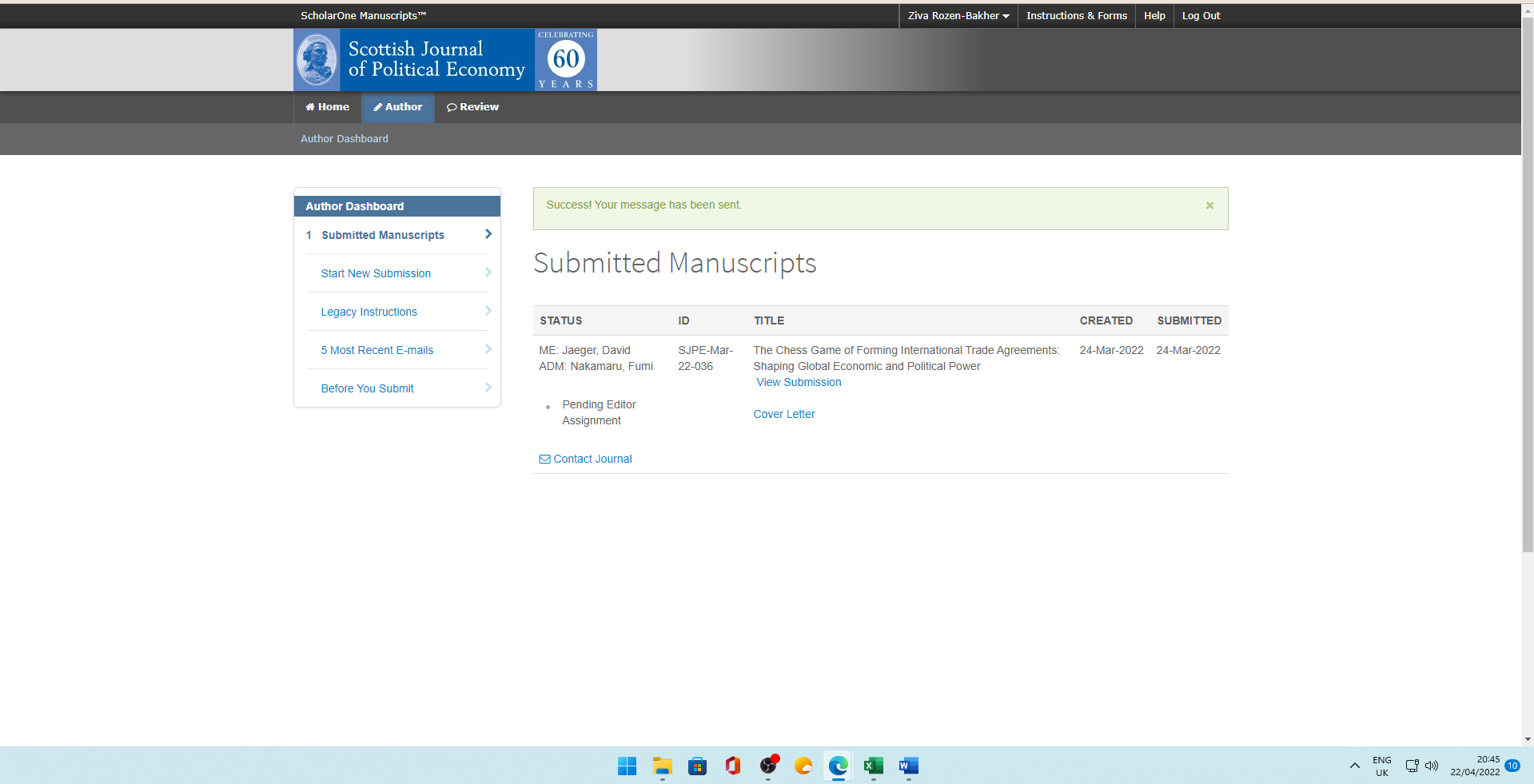Click Contact Journal link
The image size is (1534, 784).
592,459
